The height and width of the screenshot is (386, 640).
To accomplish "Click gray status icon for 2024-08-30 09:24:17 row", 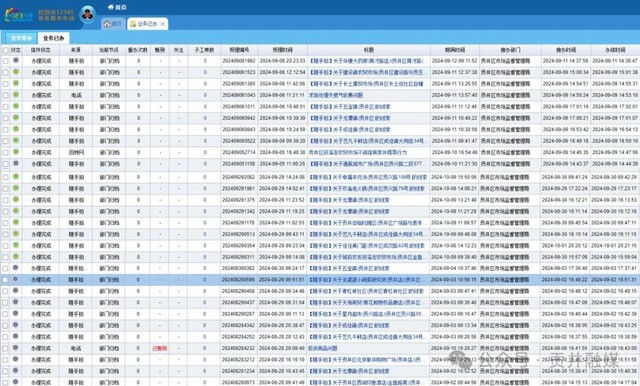I will click(x=16, y=268).
